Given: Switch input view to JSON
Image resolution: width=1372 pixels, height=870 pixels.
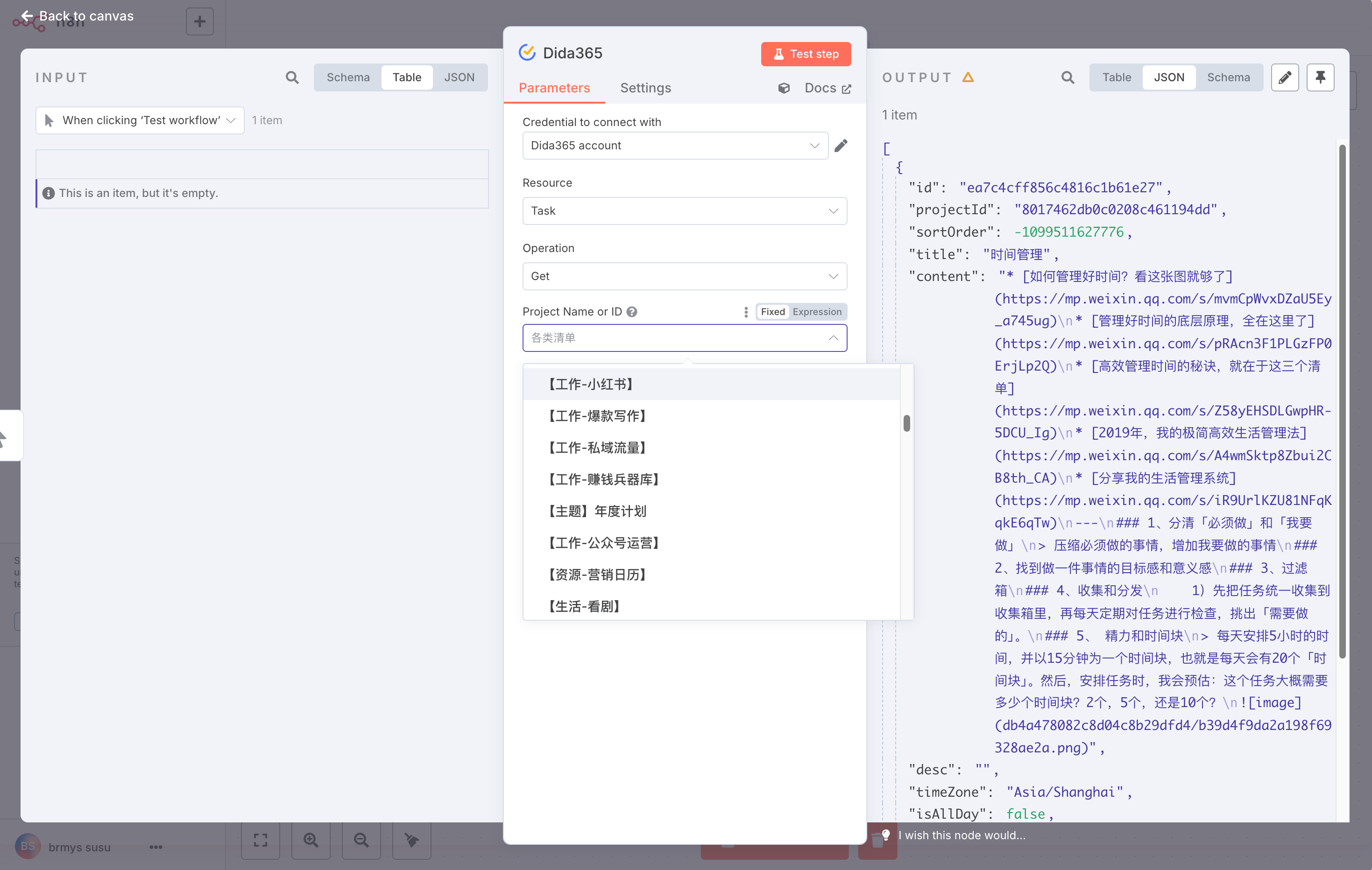Looking at the screenshot, I should (x=459, y=77).
